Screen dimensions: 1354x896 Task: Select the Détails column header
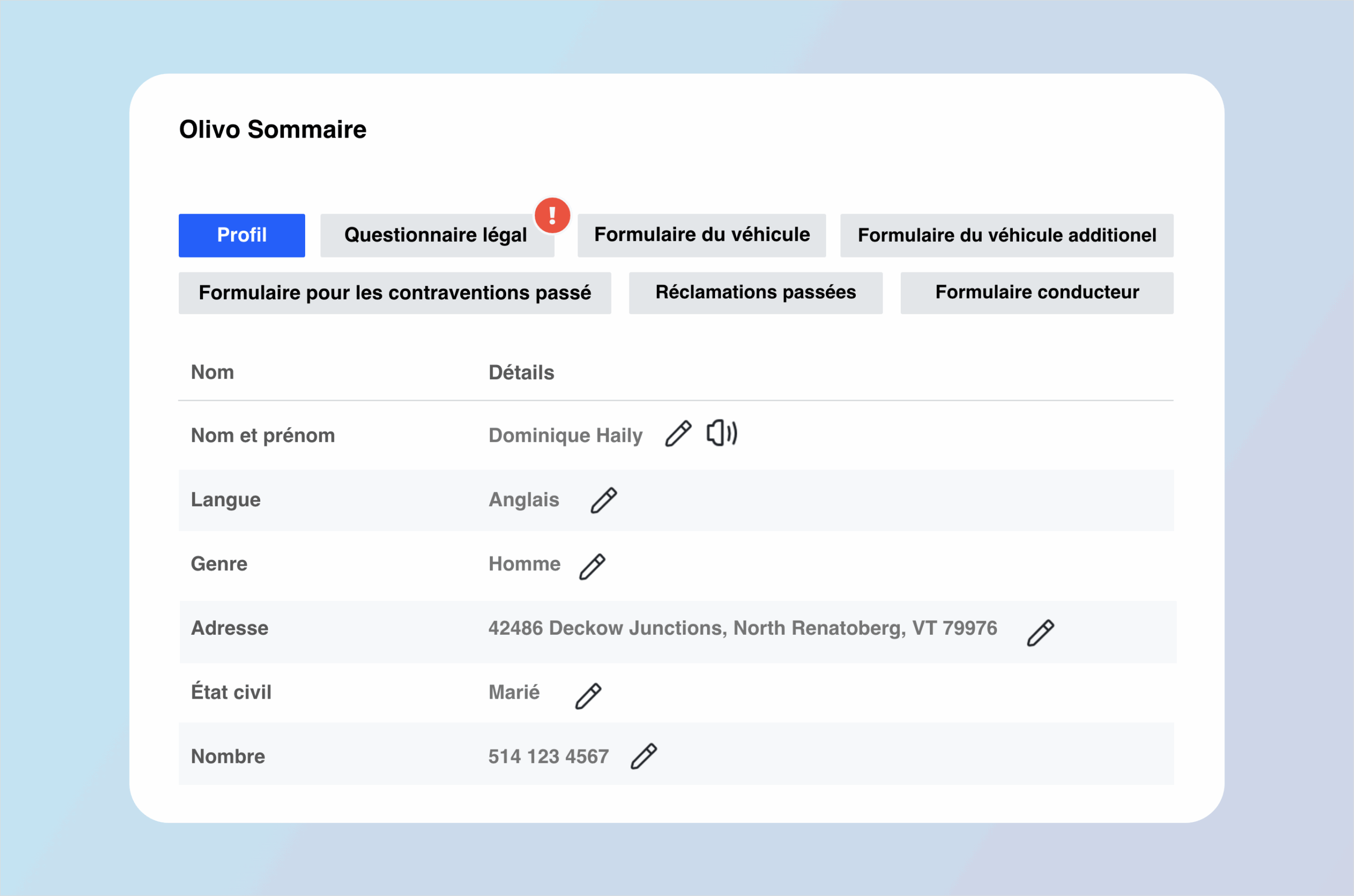click(520, 372)
